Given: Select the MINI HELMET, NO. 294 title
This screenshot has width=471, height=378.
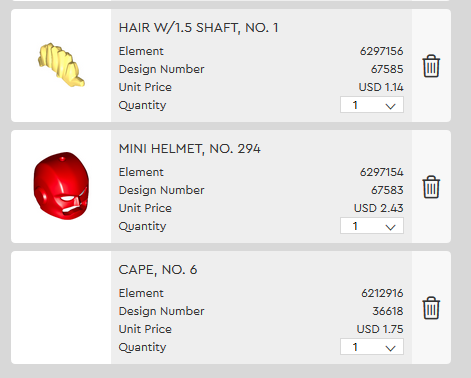Looking at the screenshot, I should pos(189,149).
